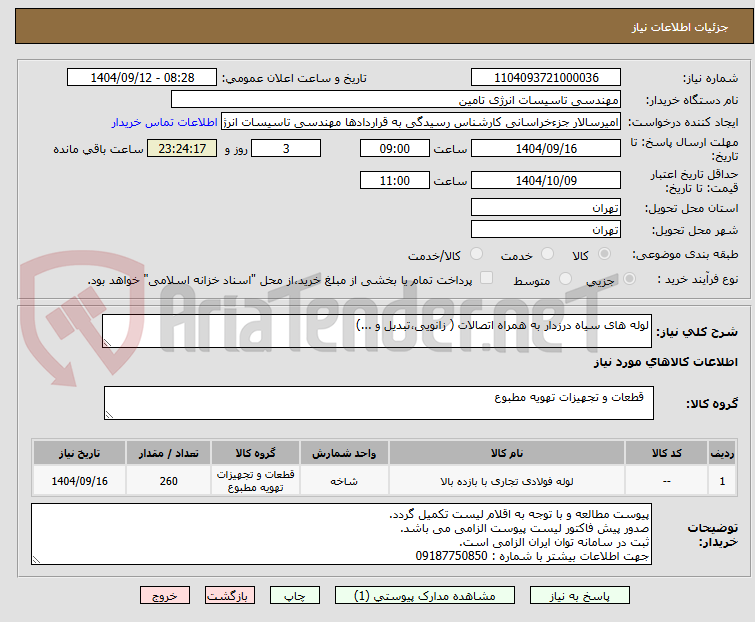Screen dimensions: 755x622
Task: Click the validity hour 11:00 field
Action: click(394, 181)
